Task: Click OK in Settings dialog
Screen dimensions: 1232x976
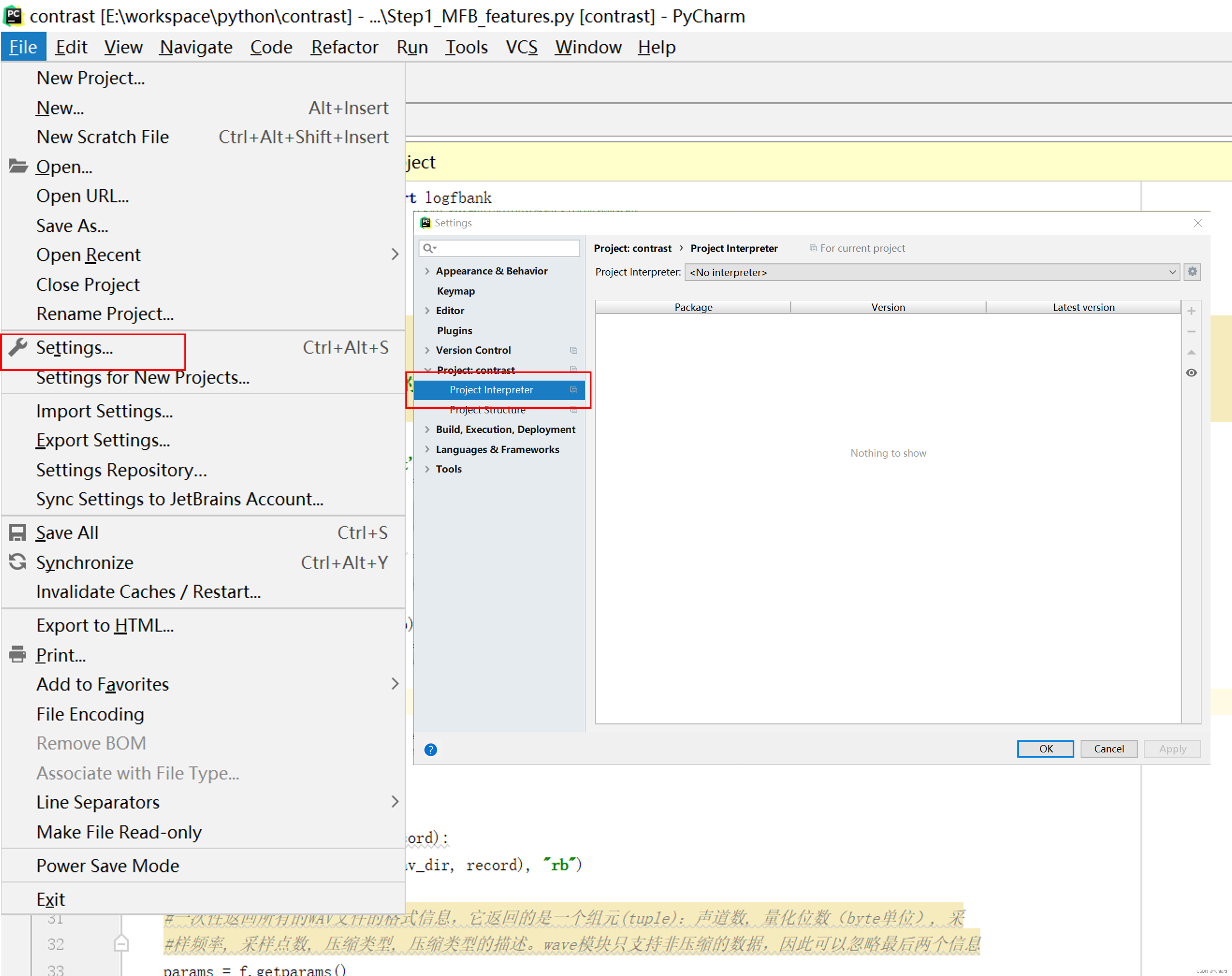Action: (1045, 749)
